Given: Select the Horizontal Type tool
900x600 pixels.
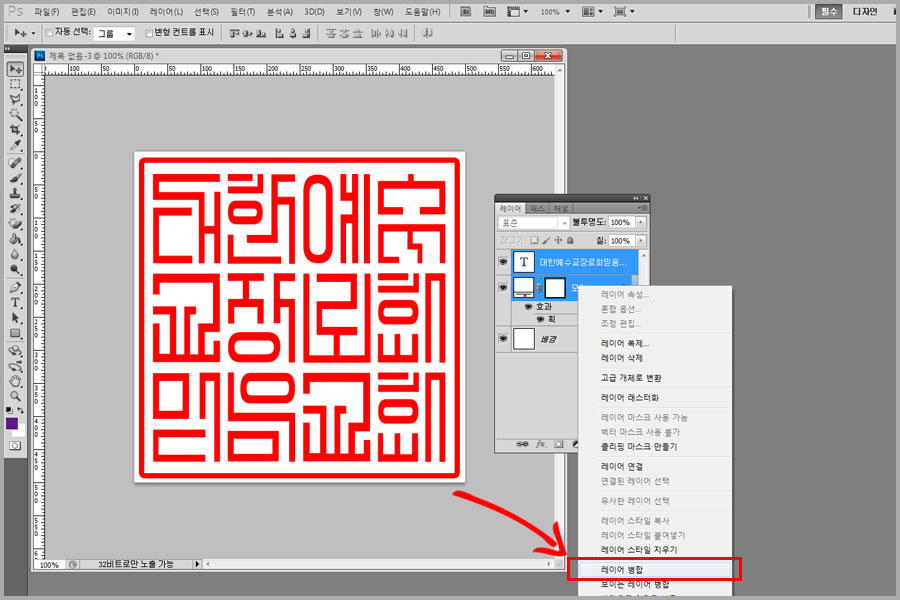Looking at the screenshot, I should point(15,303).
